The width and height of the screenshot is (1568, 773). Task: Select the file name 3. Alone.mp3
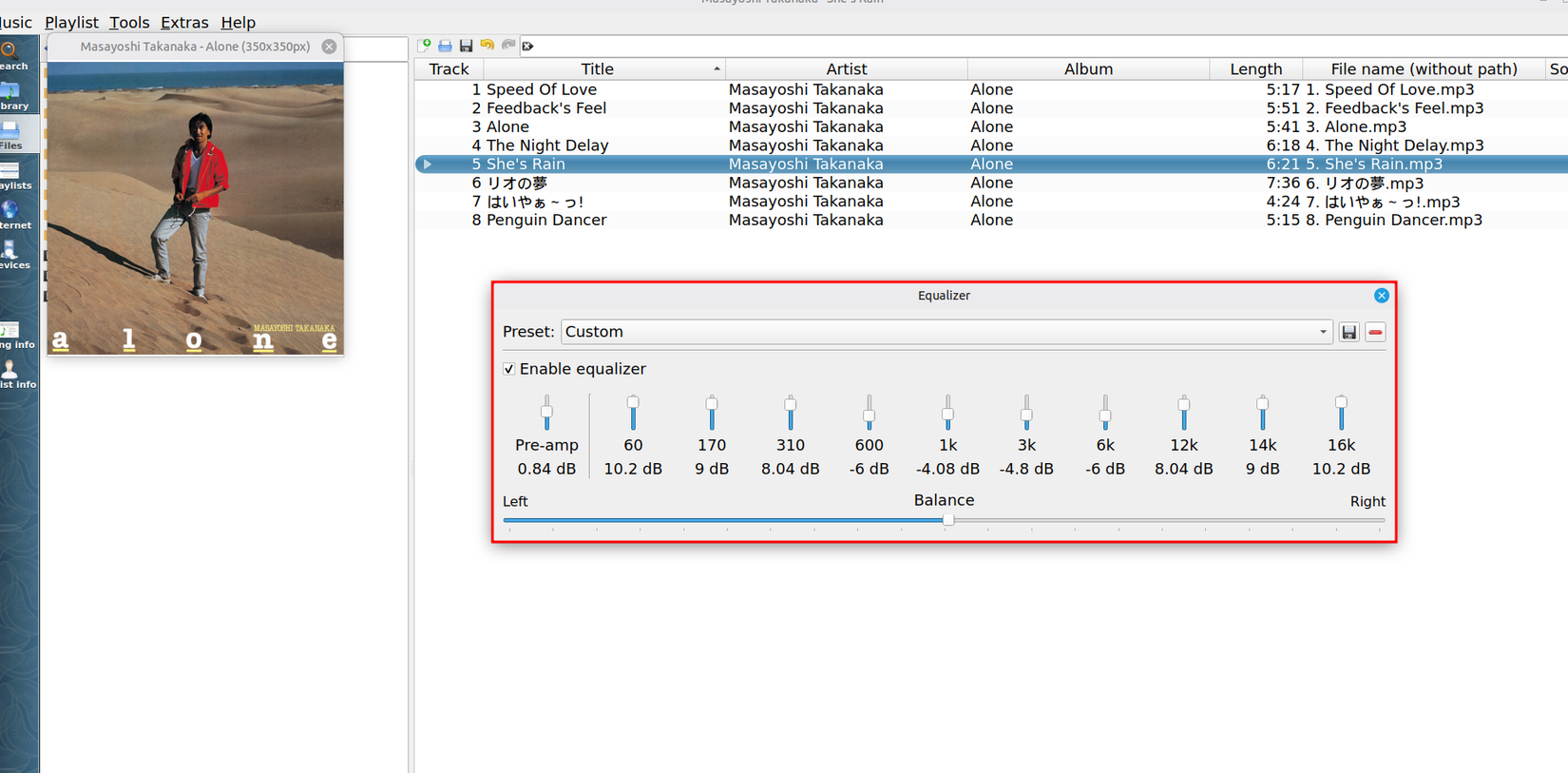tap(1356, 126)
